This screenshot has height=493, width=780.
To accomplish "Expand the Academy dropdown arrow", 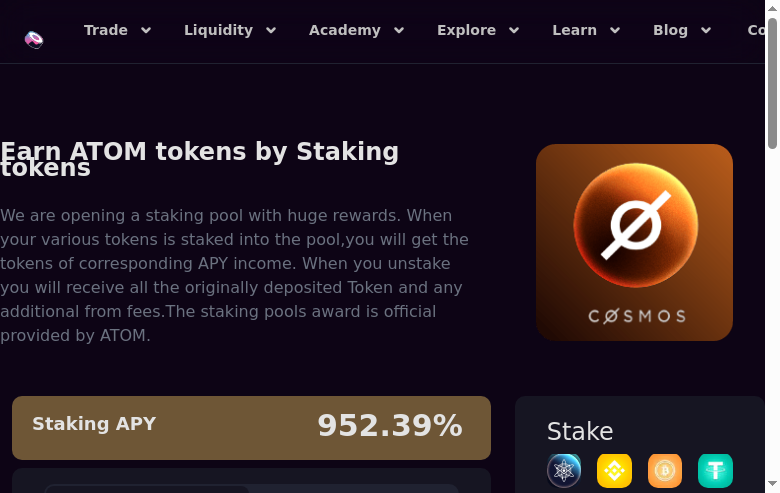I will pos(399,31).
